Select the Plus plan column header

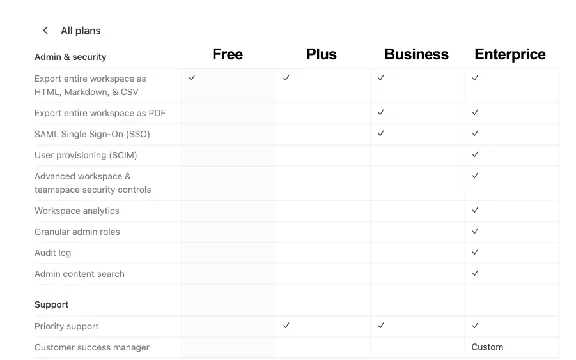[321, 54]
